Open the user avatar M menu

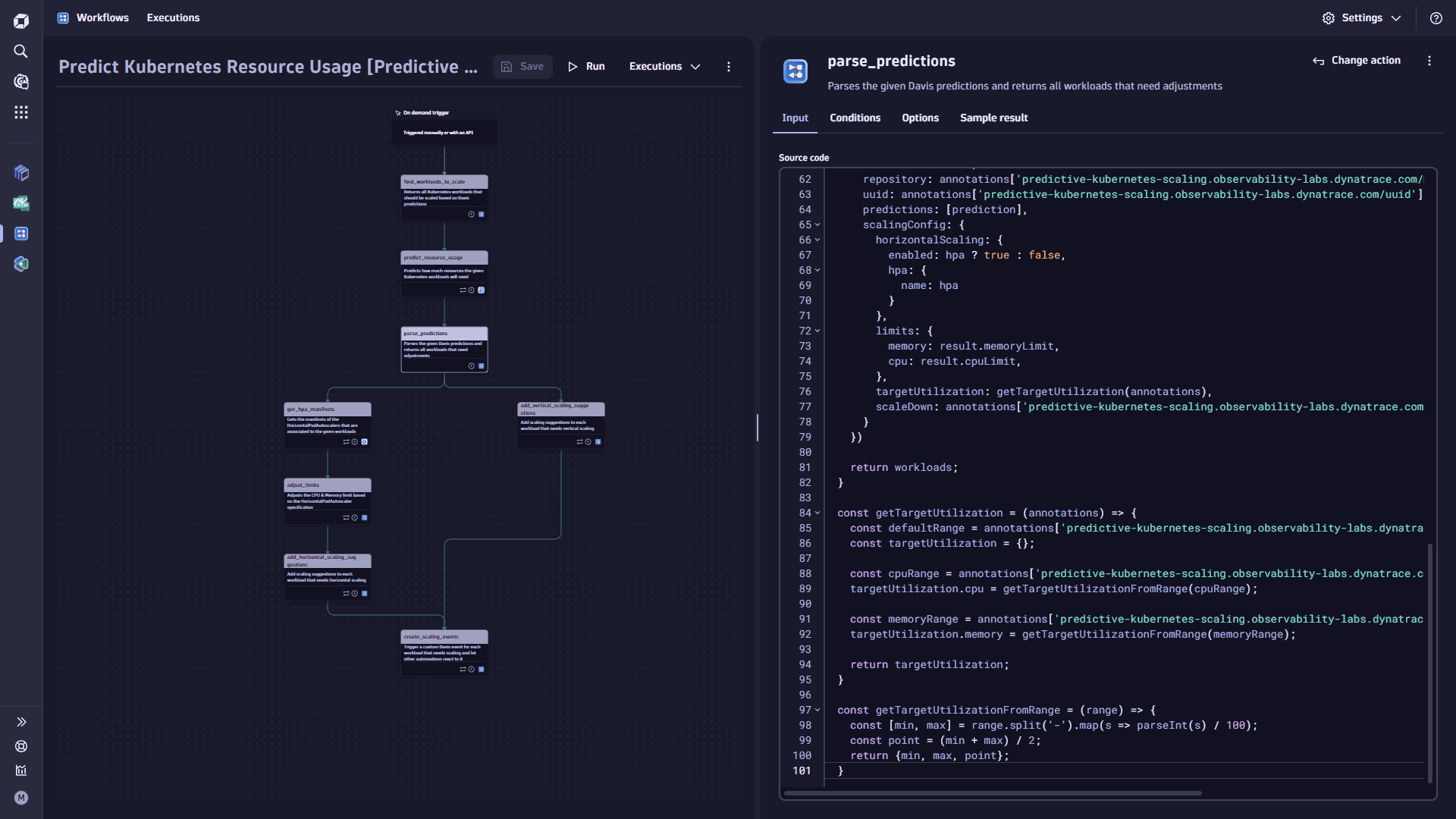pos(21,798)
